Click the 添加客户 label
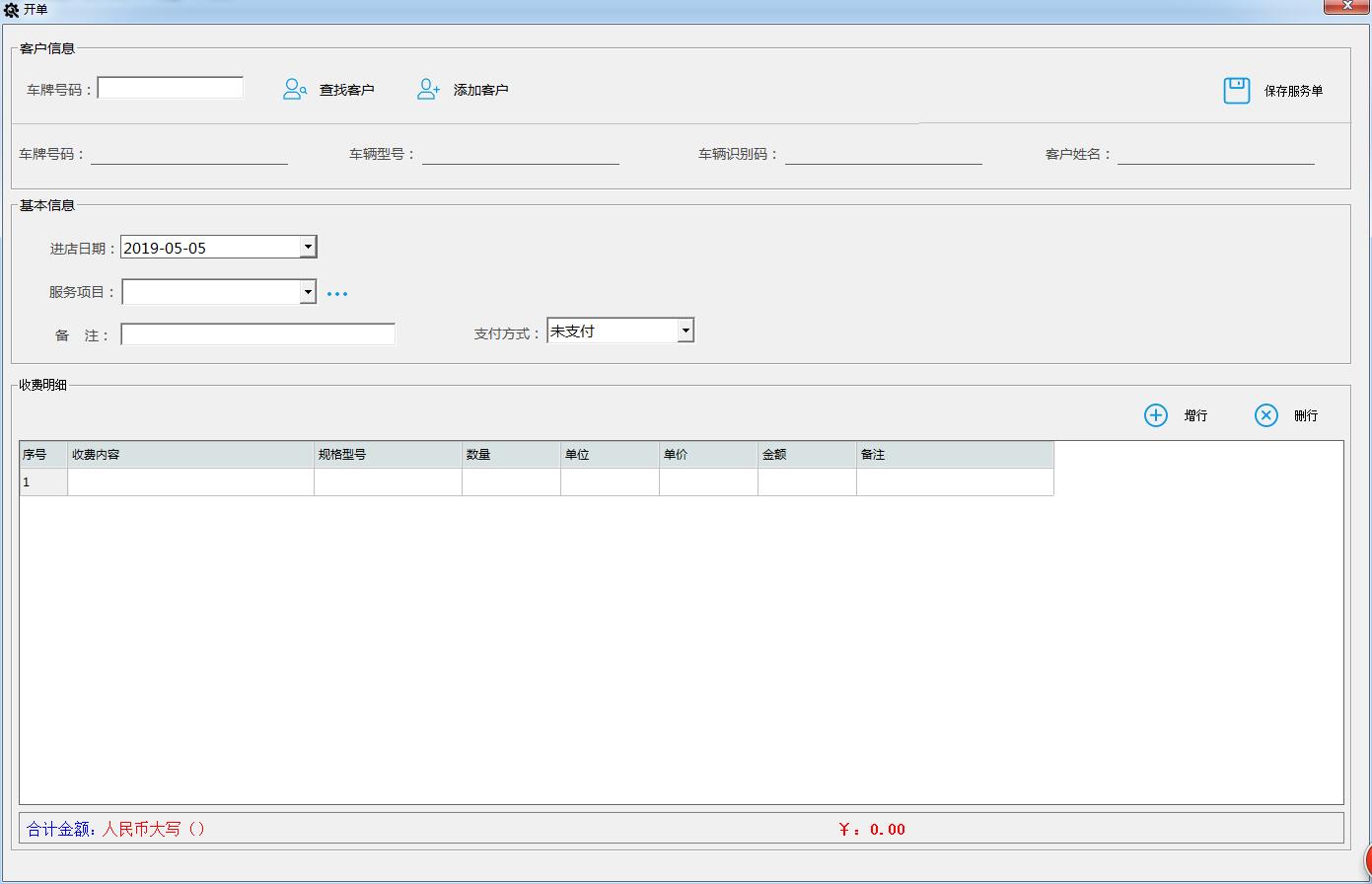The height and width of the screenshot is (884, 1372). (481, 90)
